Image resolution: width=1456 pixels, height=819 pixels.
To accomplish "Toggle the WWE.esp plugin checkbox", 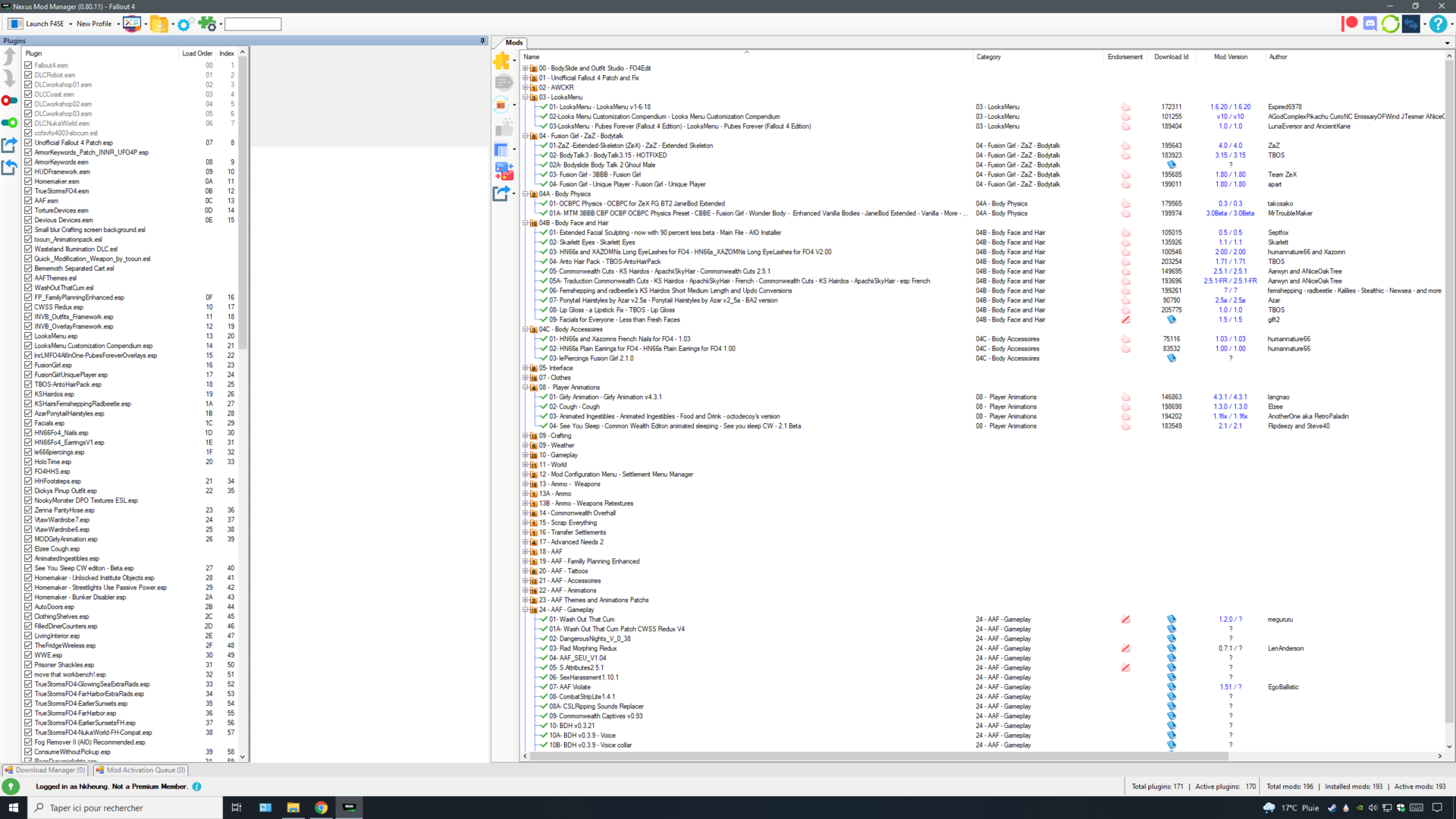I will (28, 655).
